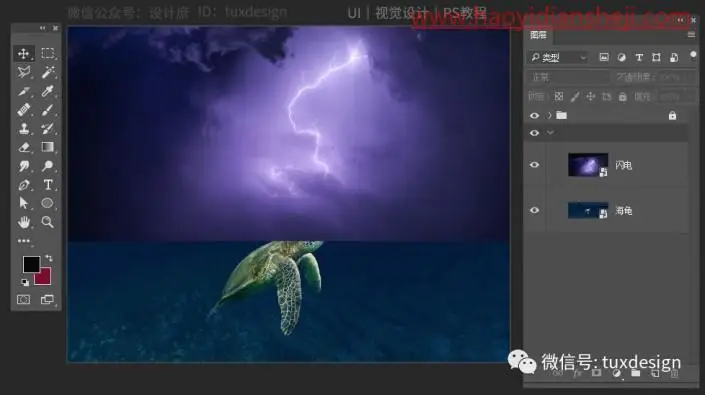Select the Brush tool
705x395 pixels.
click(47, 110)
